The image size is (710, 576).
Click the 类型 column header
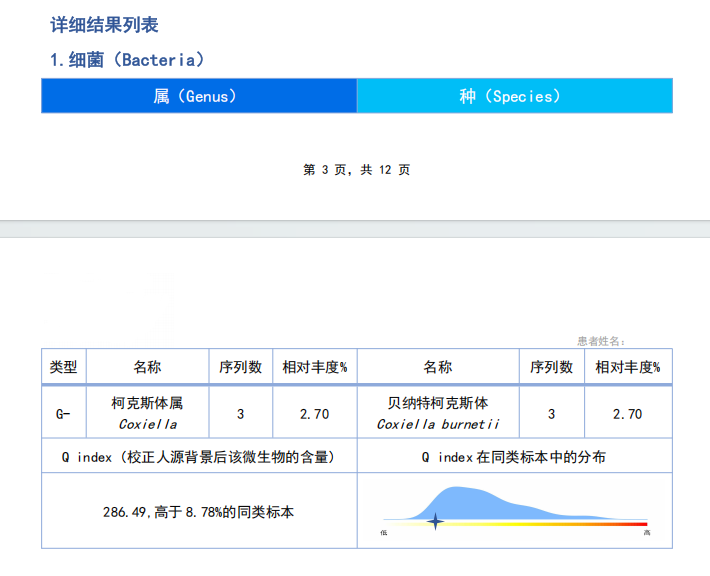pos(63,367)
